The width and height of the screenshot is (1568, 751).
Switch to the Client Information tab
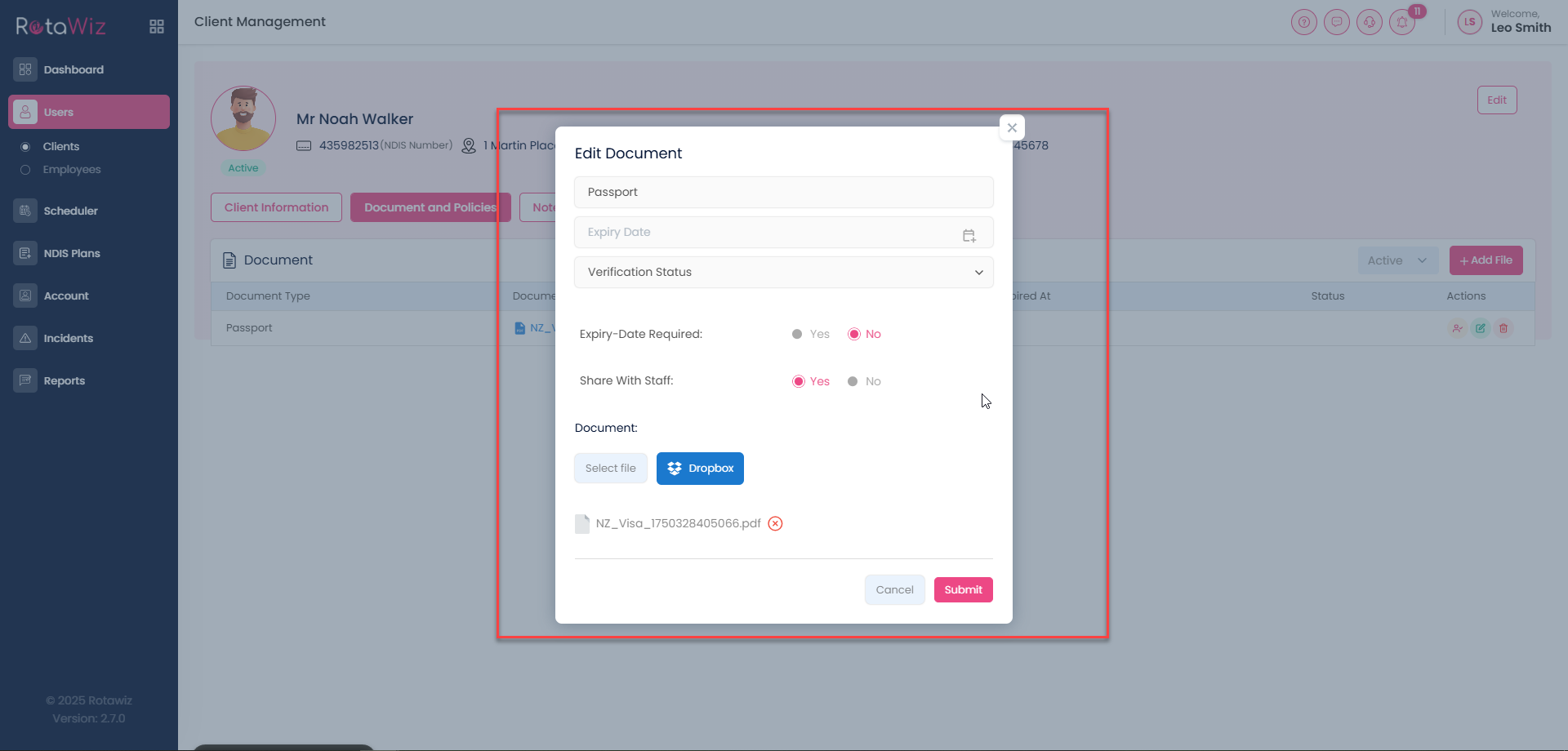coord(276,207)
